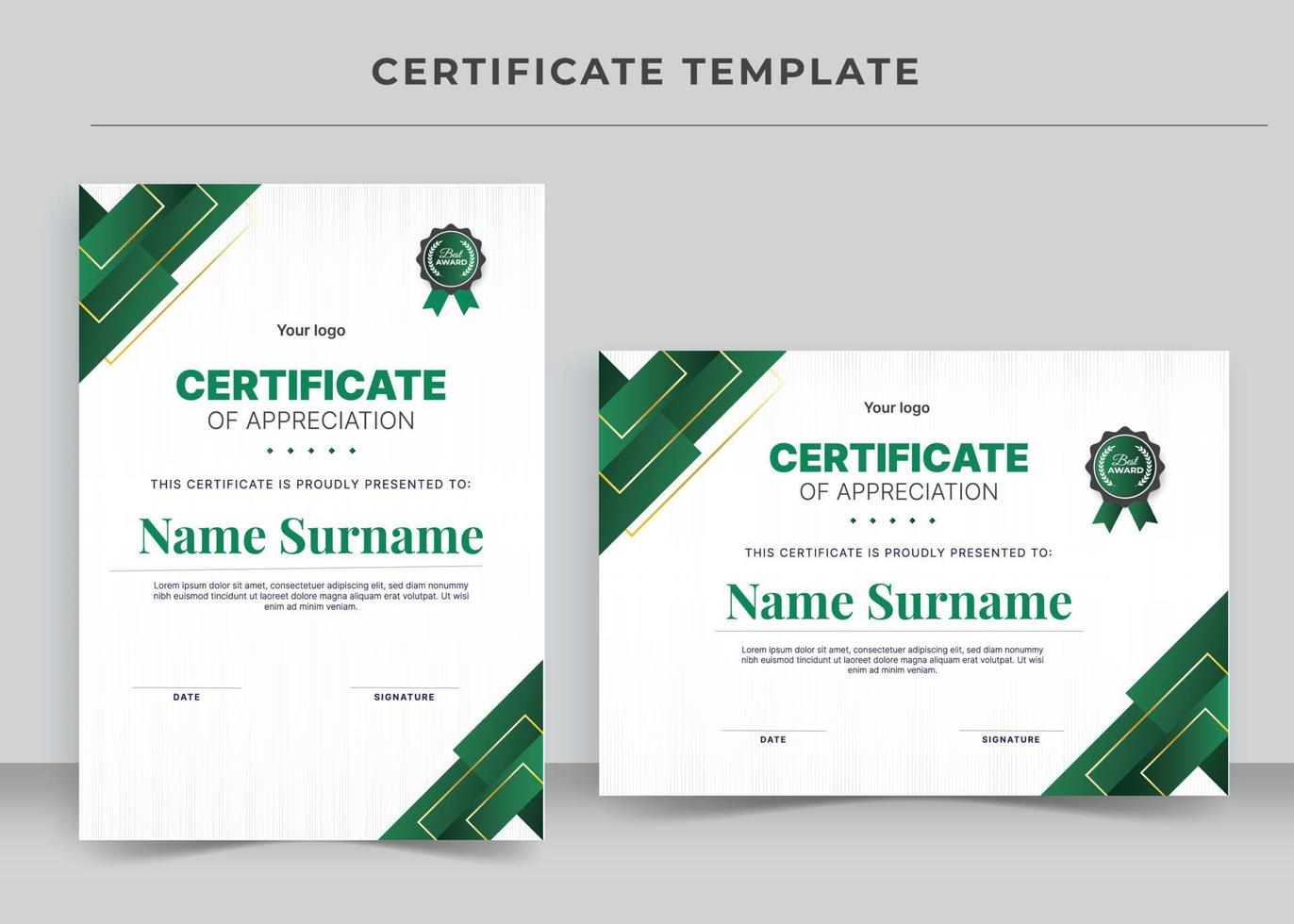The width and height of the screenshot is (1294, 924).
Task: Click Lorem ipsum paragraph on portrait certificate
Action: pos(311,596)
